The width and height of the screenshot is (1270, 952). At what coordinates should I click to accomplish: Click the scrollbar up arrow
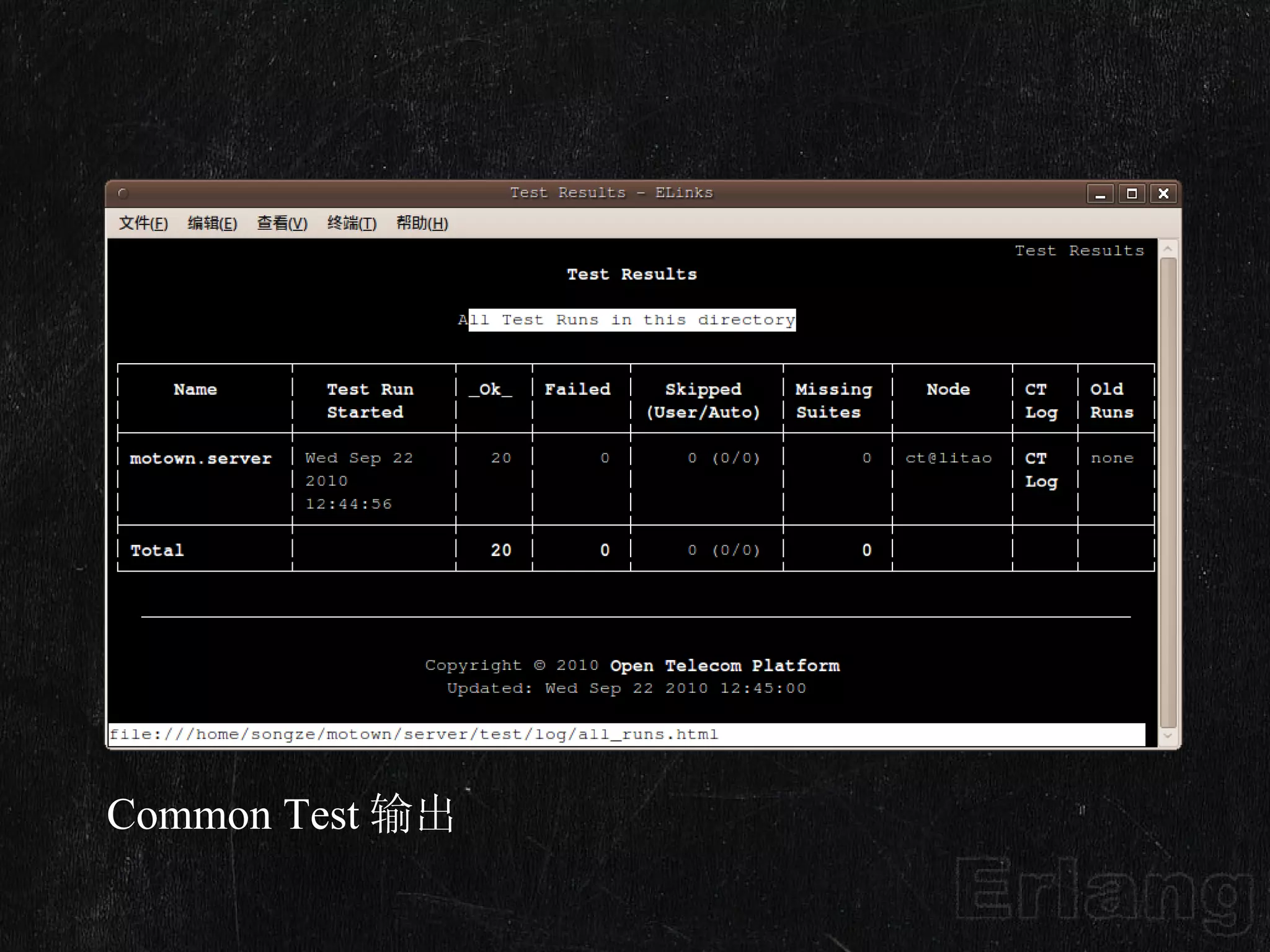[x=1168, y=249]
